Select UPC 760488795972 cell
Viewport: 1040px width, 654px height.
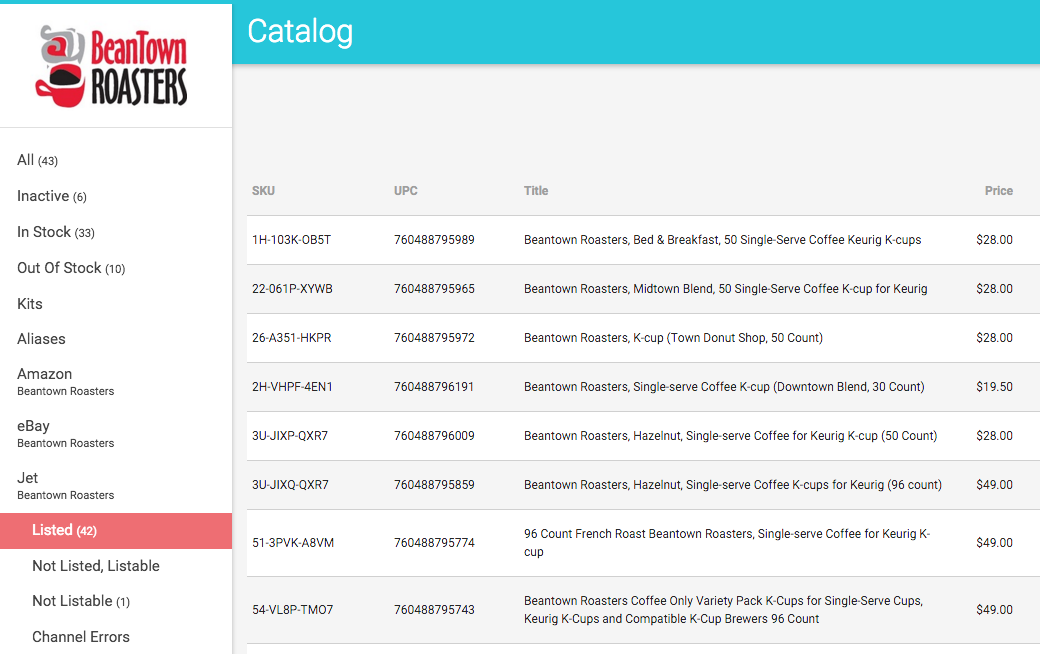(434, 338)
